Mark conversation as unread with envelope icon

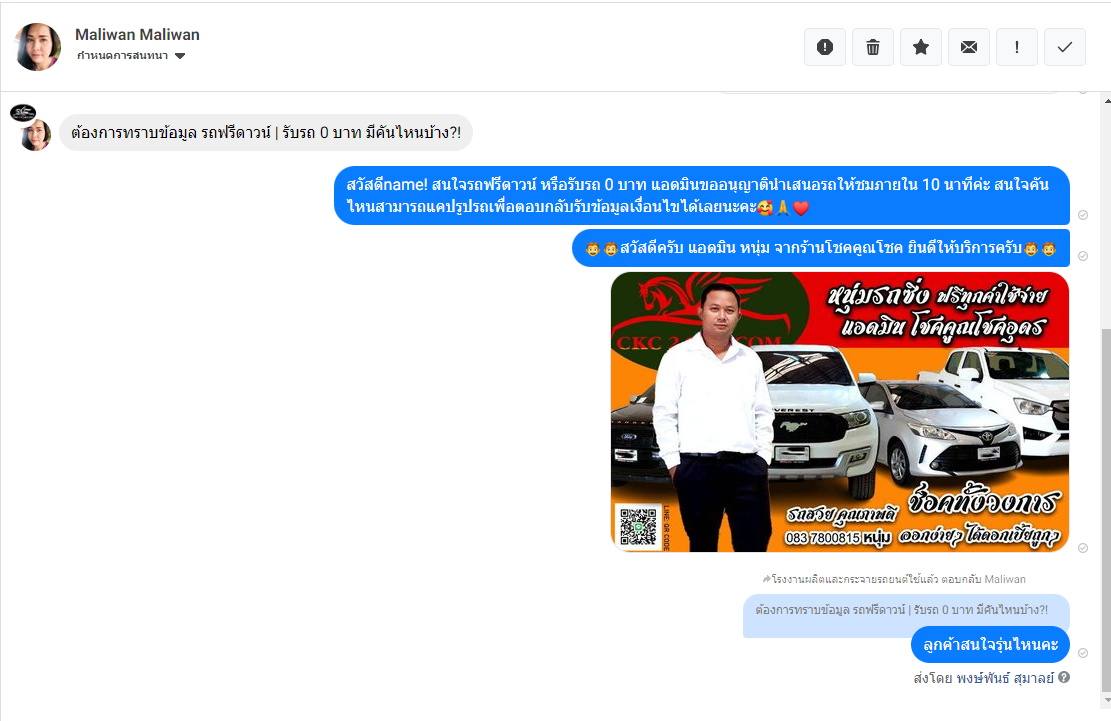pyautogui.click(x=969, y=47)
